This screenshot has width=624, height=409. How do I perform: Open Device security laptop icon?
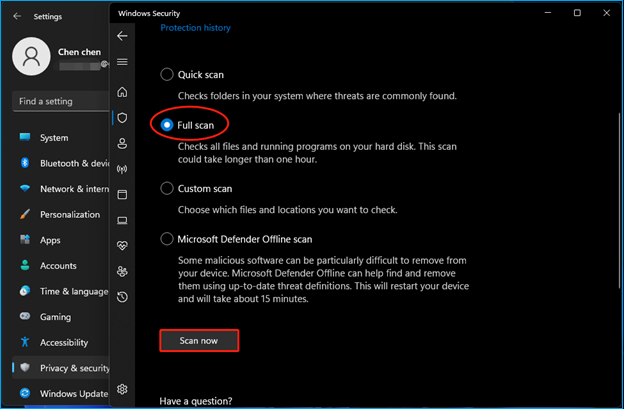click(x=122, y=220)
